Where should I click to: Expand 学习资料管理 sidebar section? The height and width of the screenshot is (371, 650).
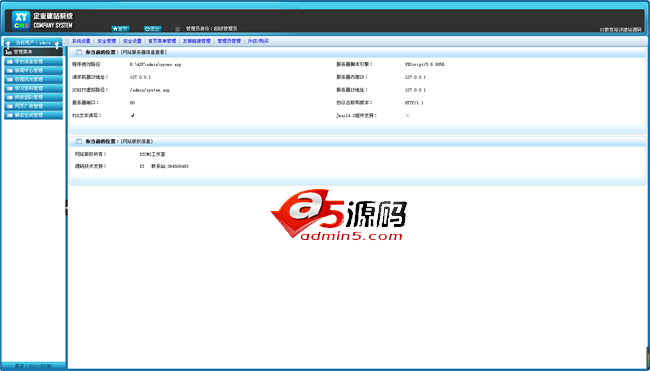click(33, 88)
